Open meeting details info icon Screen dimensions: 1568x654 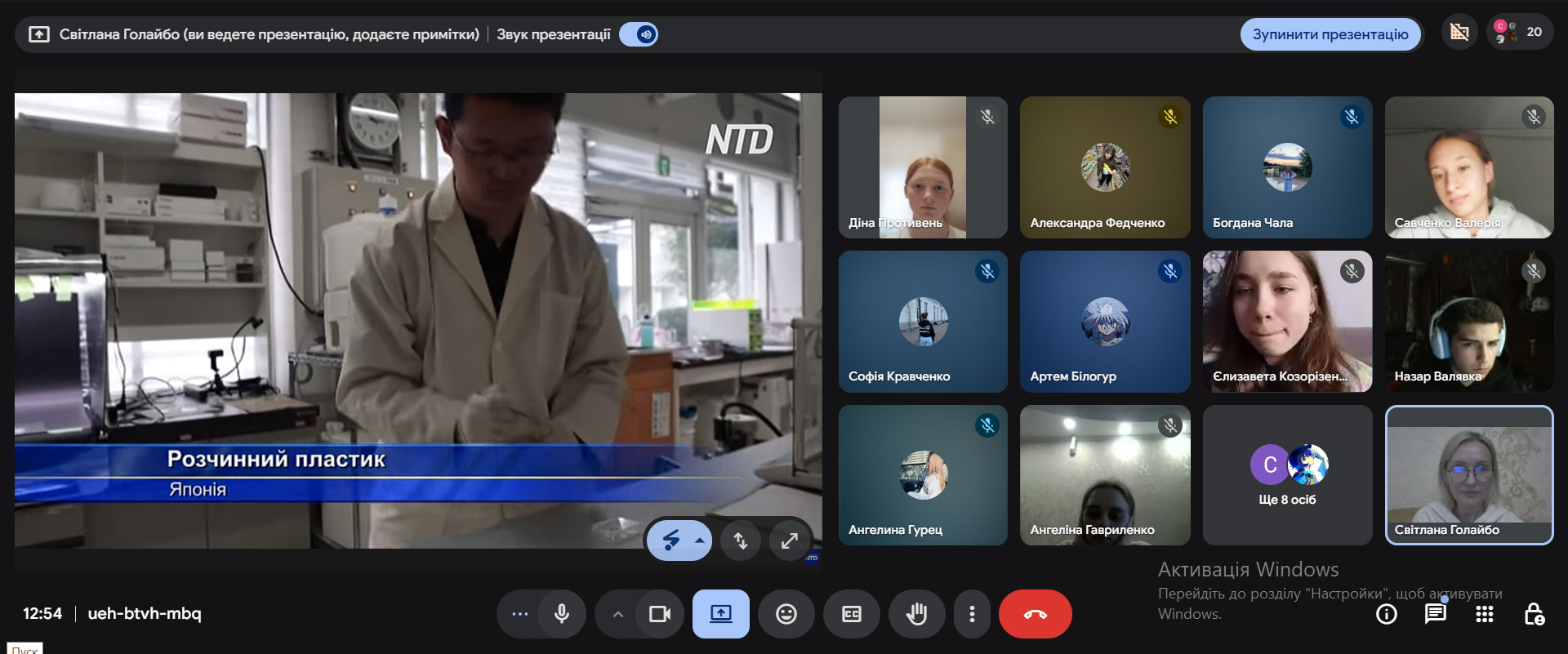coord(1386,614)
